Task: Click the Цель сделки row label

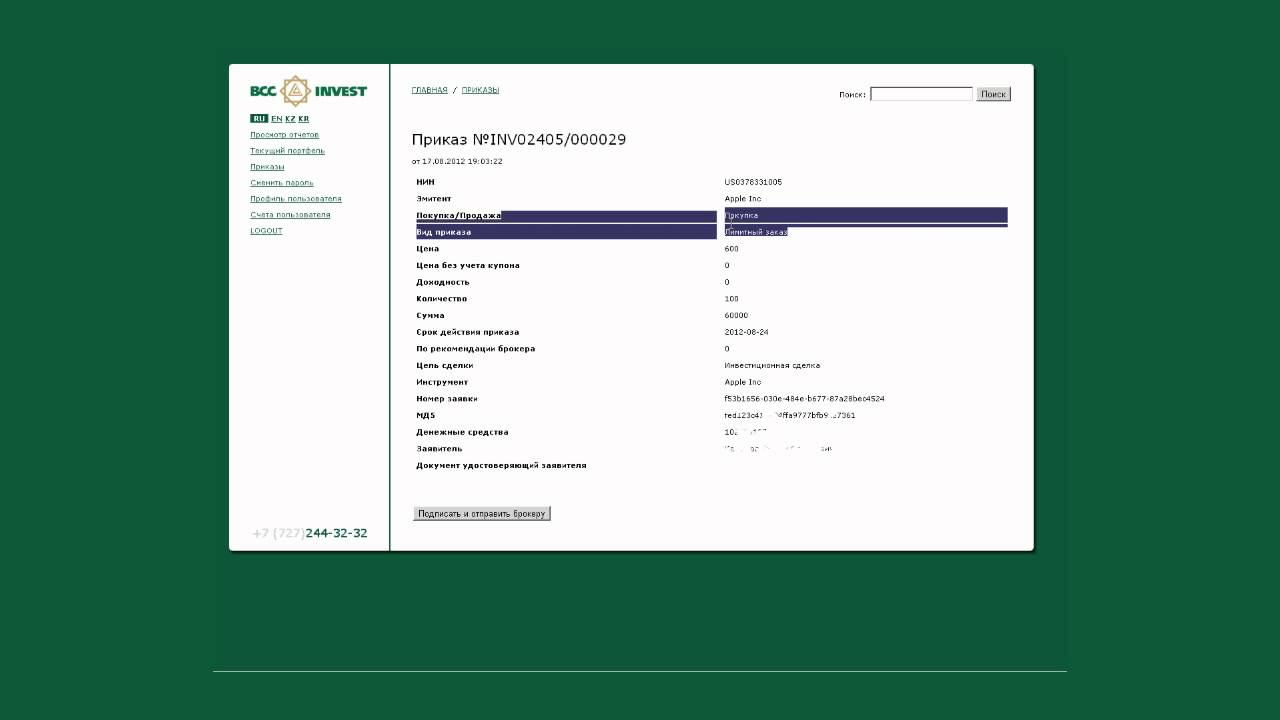Action: tap(445, 366)
